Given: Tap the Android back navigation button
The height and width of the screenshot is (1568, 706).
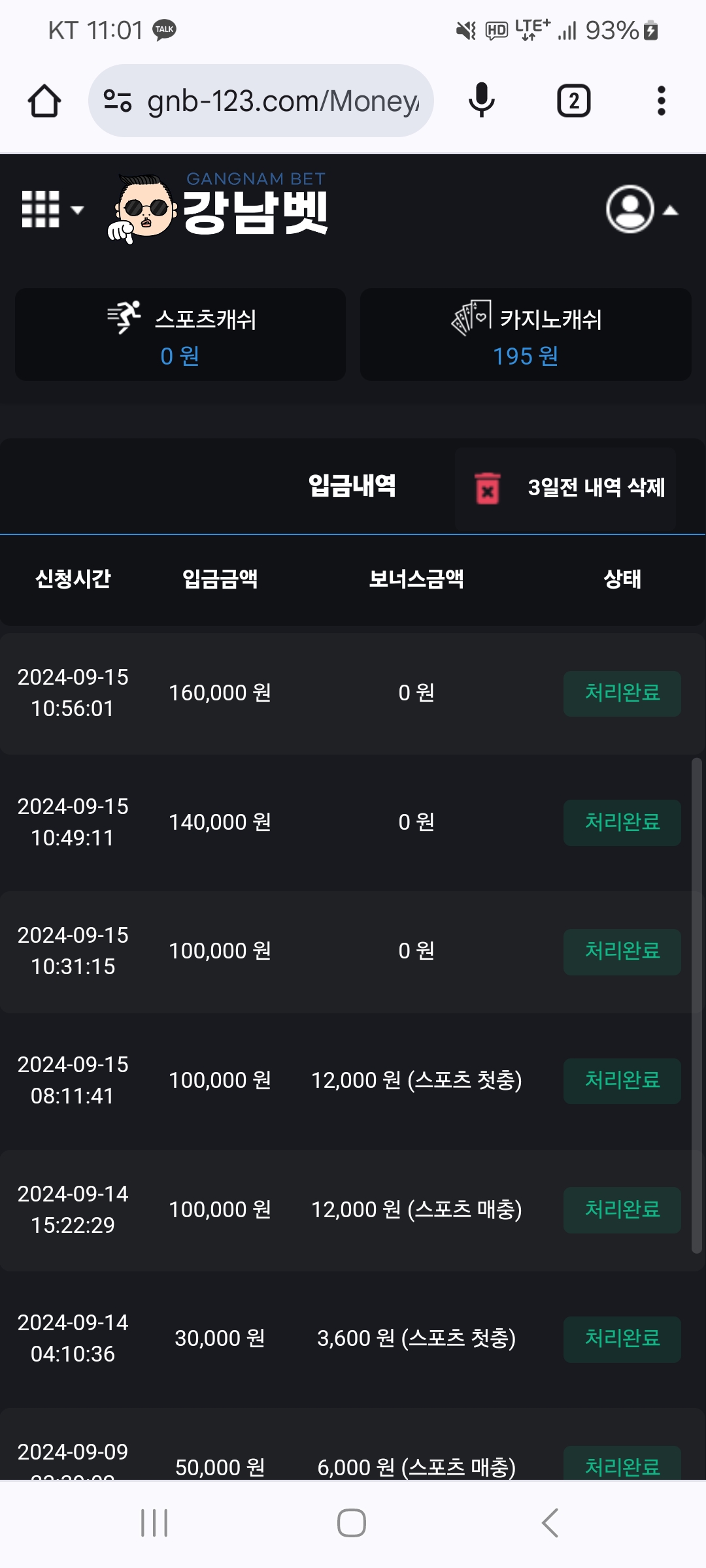Looking at the screenshot, I should (x=550, y=1523).
